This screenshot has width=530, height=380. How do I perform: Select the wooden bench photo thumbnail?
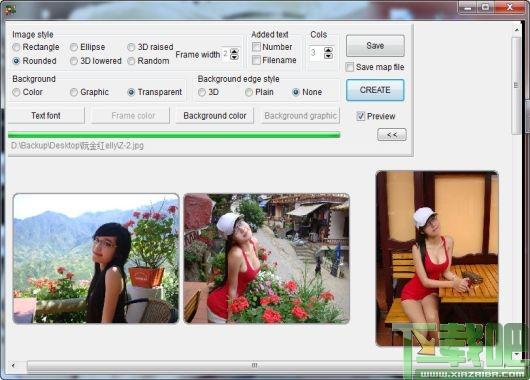[437, 259]
